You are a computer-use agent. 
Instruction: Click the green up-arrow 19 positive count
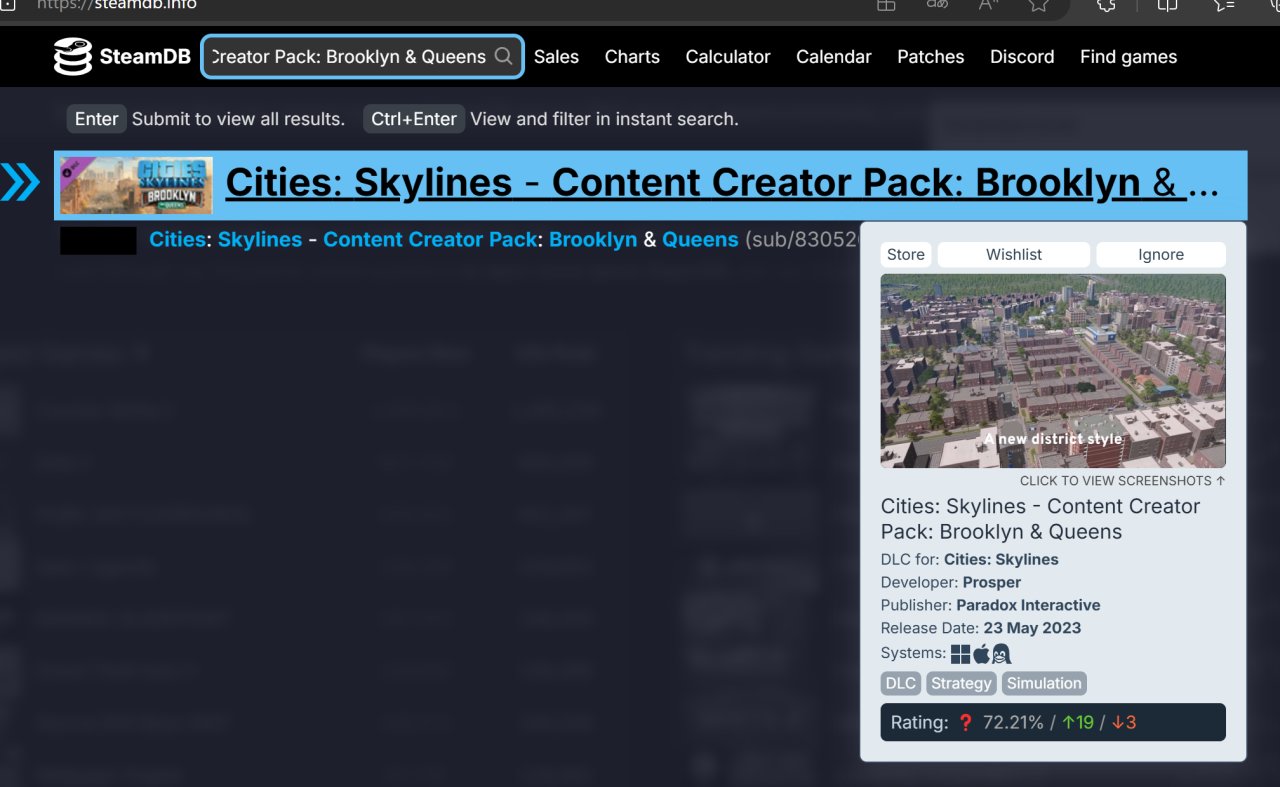point(1078,722)
